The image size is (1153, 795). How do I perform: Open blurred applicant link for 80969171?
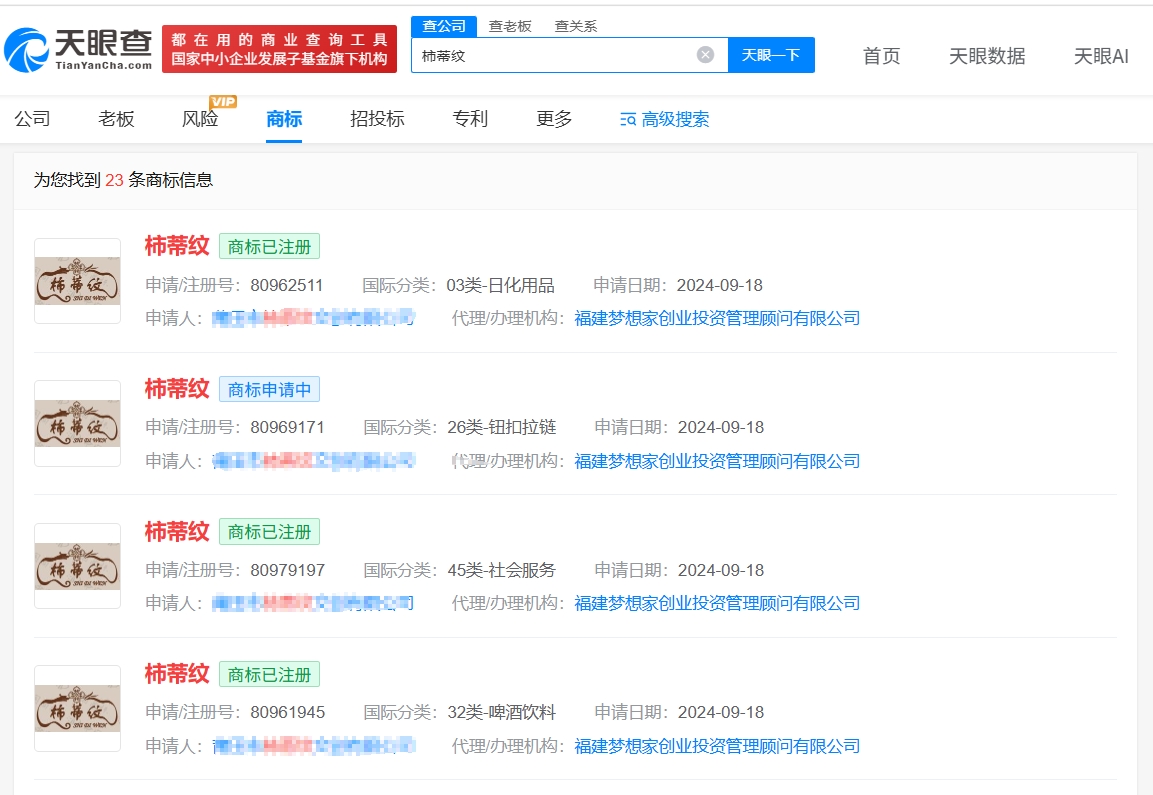[314, 460]
